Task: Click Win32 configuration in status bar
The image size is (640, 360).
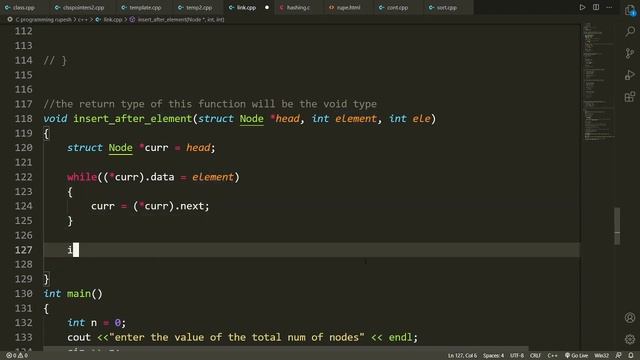Action: pos(602,356)
